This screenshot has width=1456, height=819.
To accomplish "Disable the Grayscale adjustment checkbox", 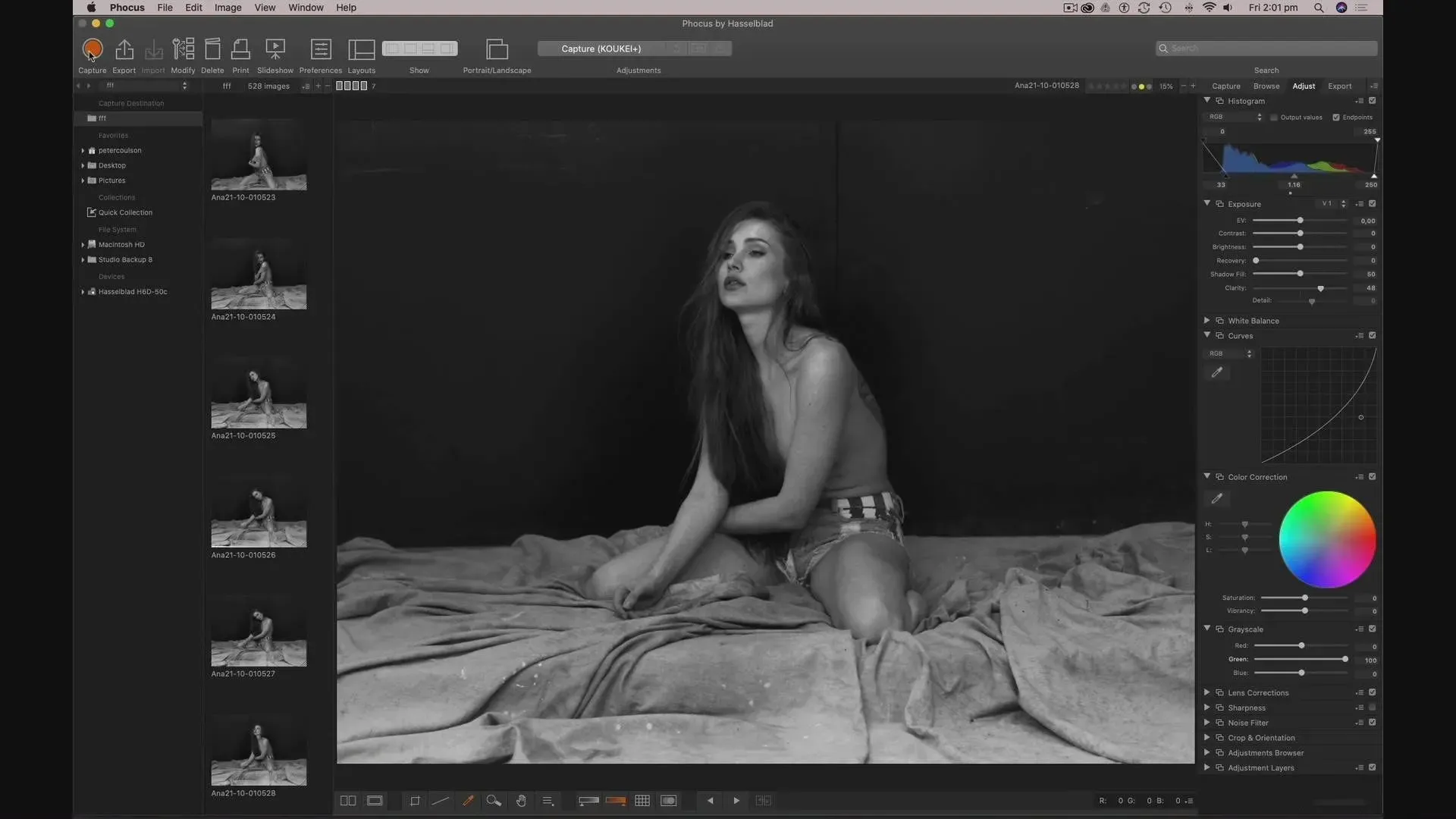I will point(1372,629).
